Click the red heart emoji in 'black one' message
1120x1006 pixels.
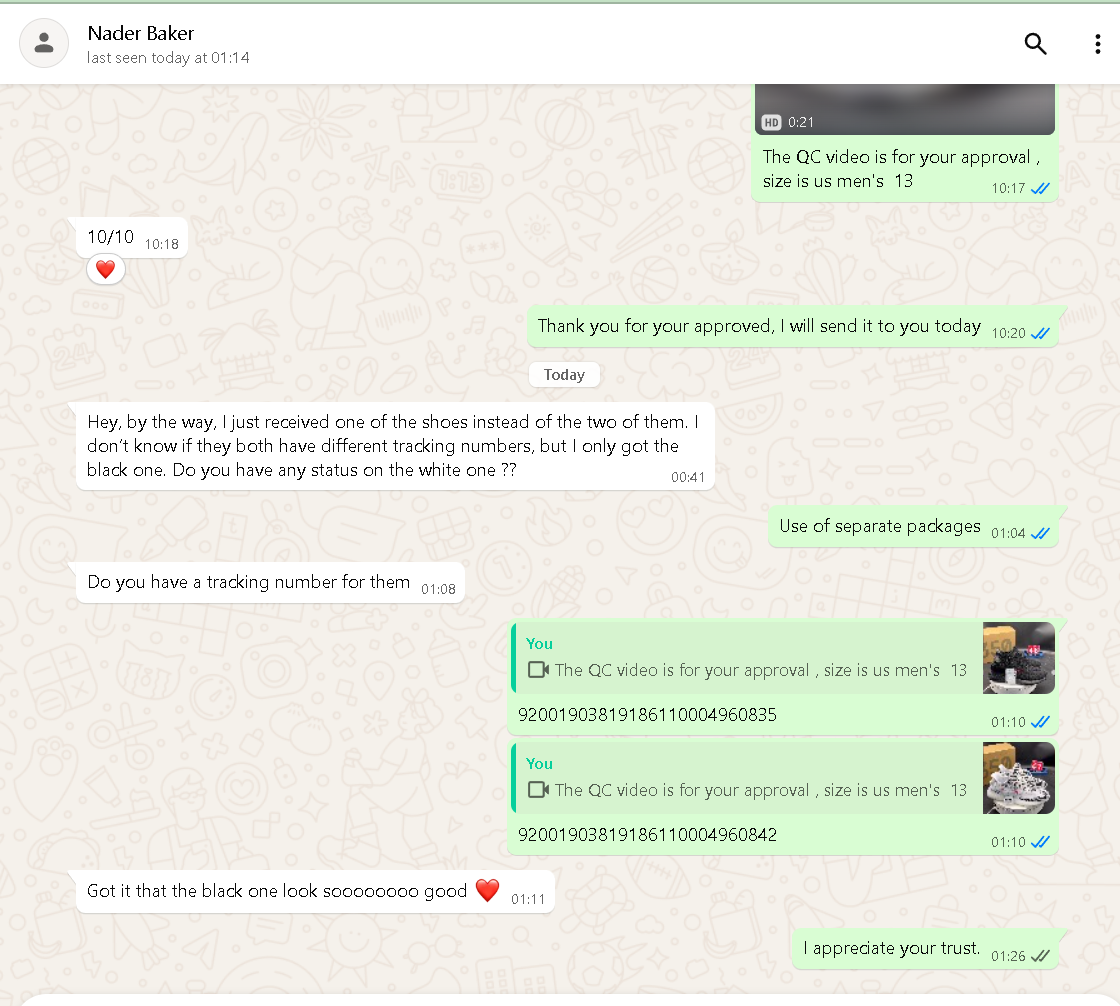[x=487, y=891]
